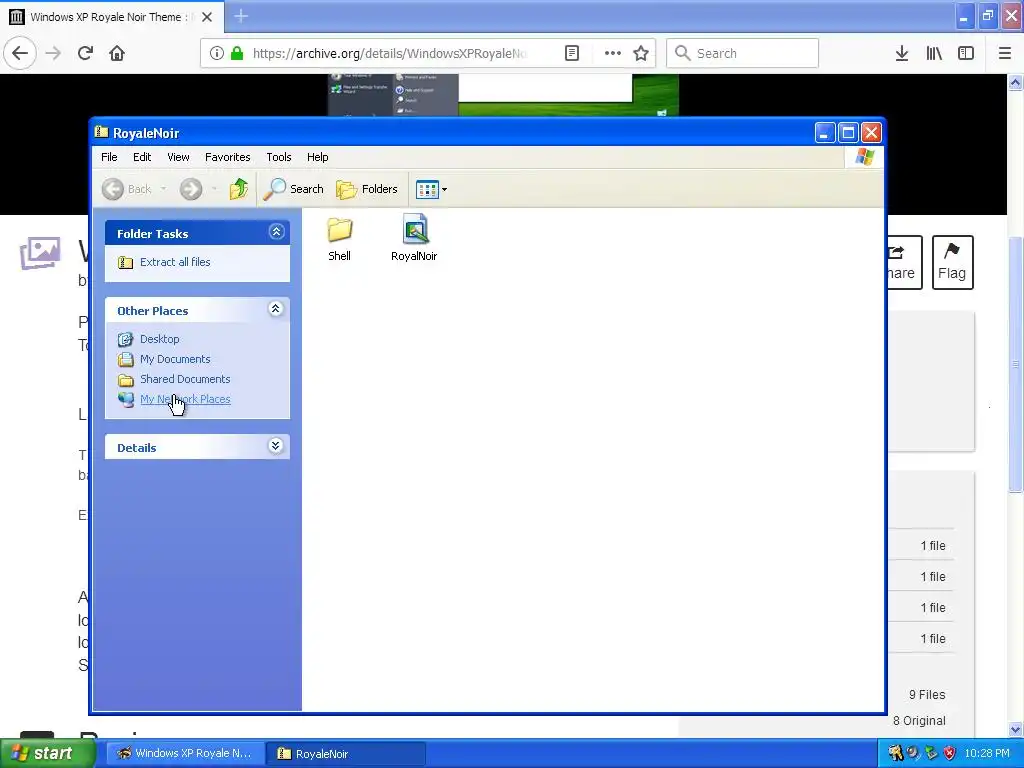Open Firefox Library icon

pos(934,53)
